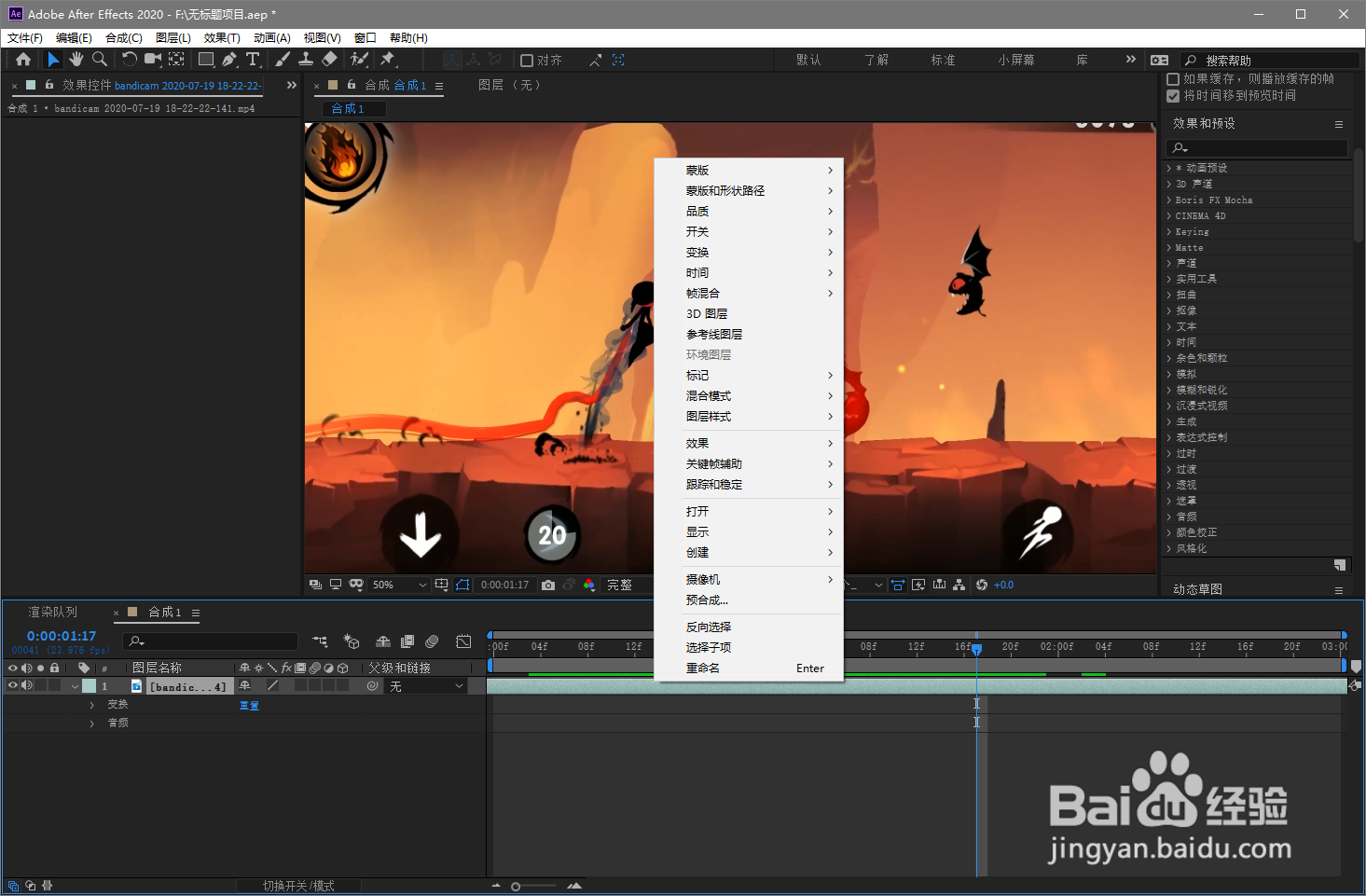The image size is (1366, 896).
Task: Open the 完整 resolution dropdown
Action: click(628, 585)
